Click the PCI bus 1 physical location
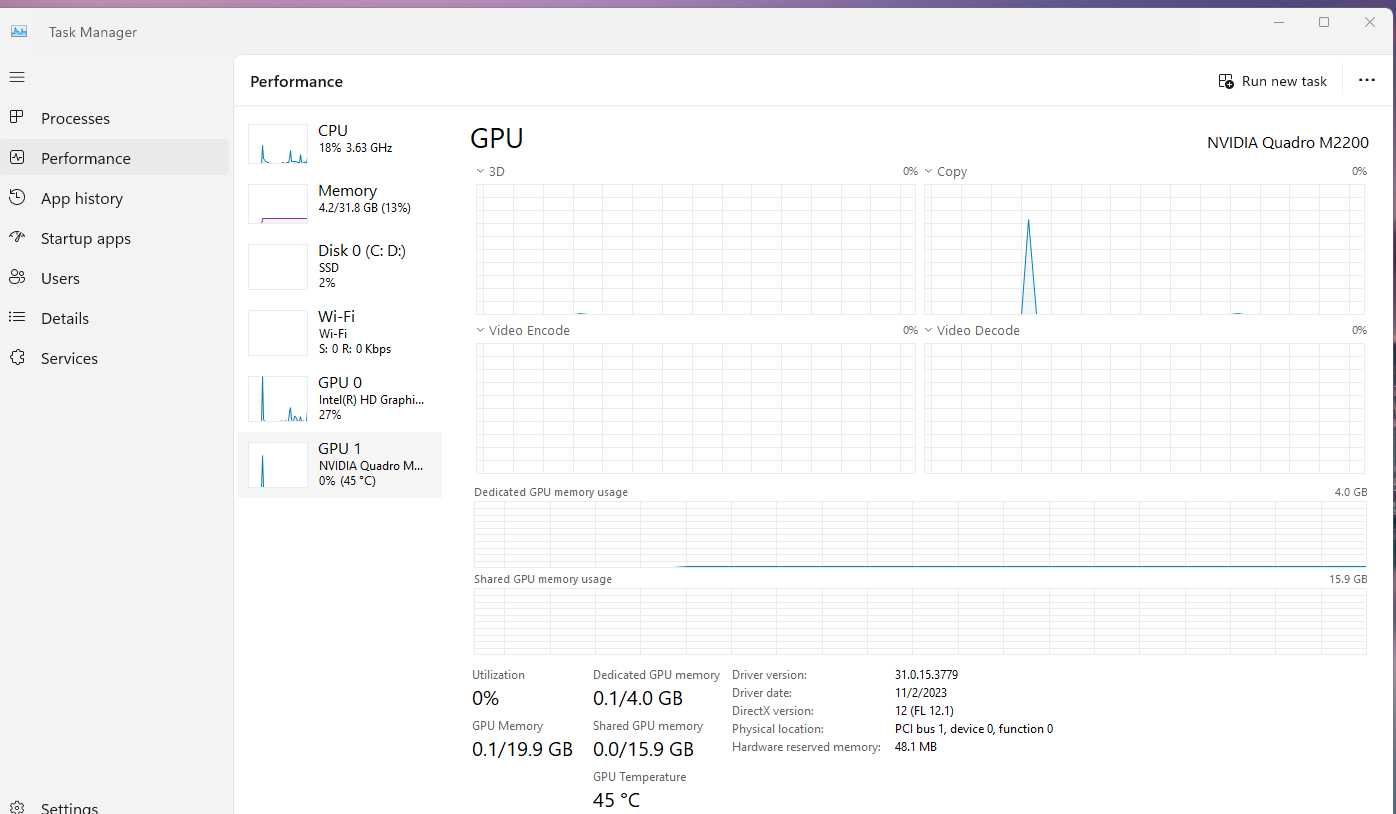 [x=974, y=729]
